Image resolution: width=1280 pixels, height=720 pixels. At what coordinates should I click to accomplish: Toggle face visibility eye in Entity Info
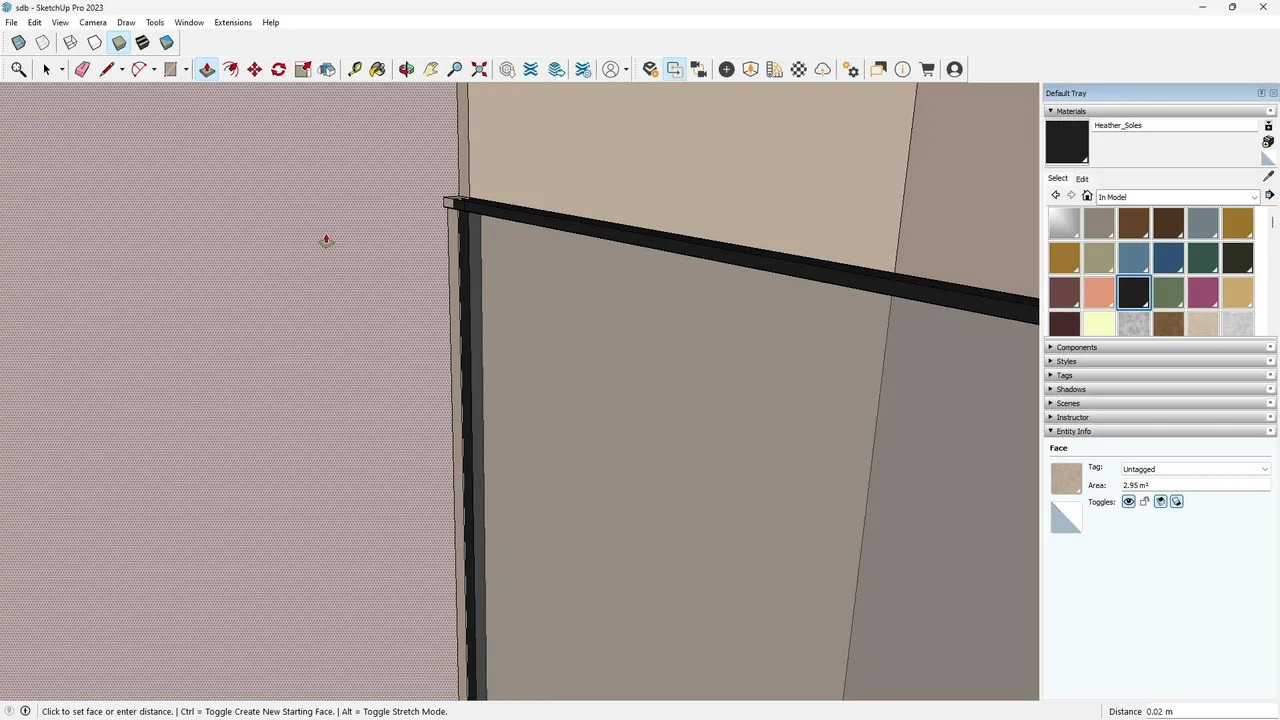[1128, 501]
